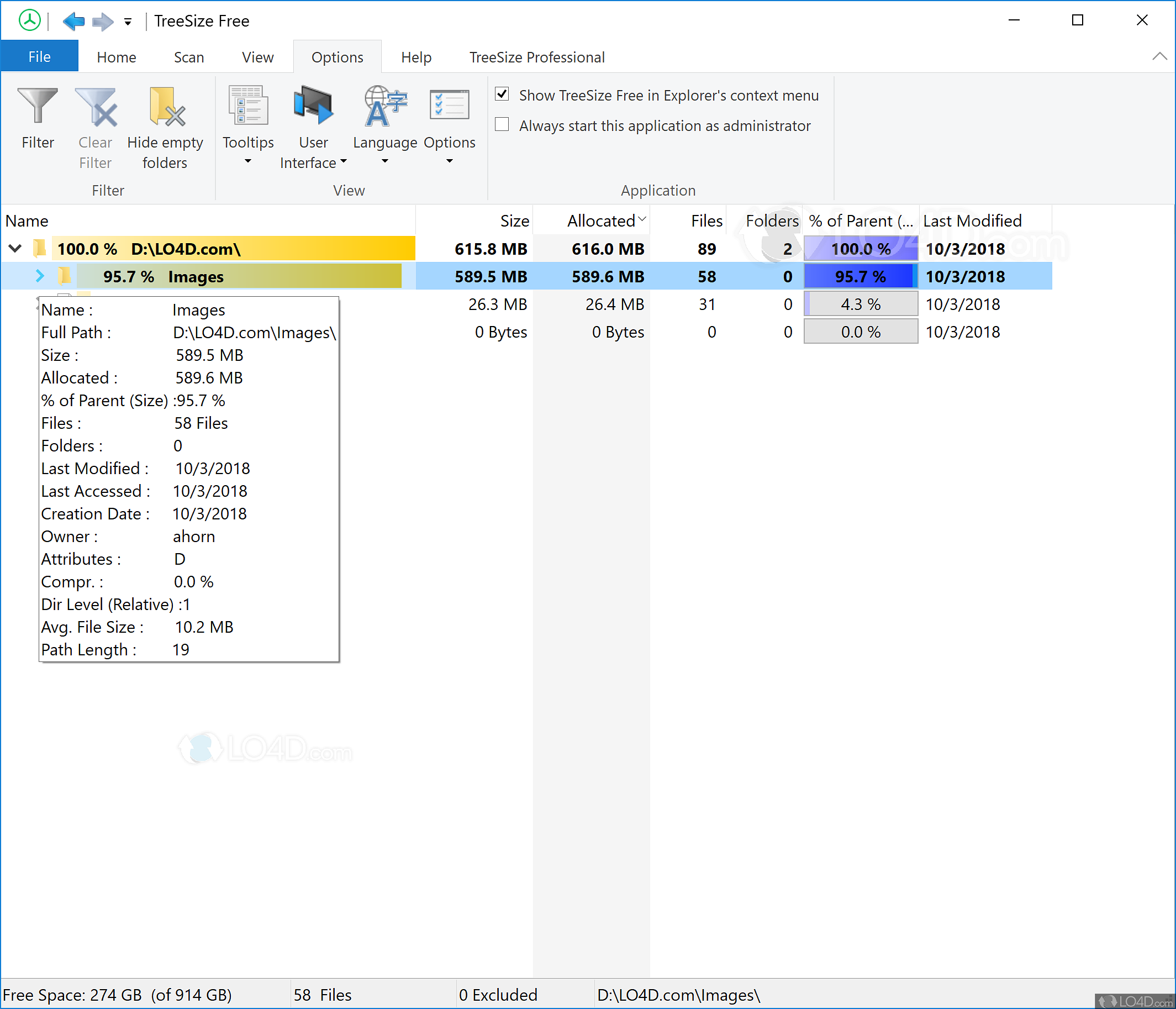Open the Help menu
This screenshot has height=1009, width=1176.
(416, 56)
